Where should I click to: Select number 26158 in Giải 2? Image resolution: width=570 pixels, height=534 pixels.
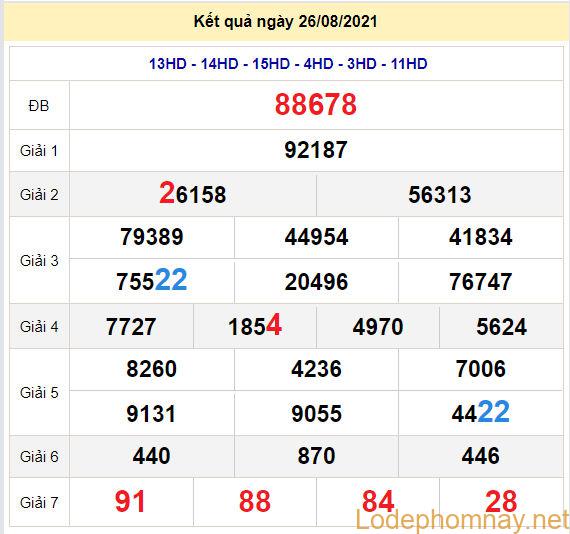coord(193,193)
